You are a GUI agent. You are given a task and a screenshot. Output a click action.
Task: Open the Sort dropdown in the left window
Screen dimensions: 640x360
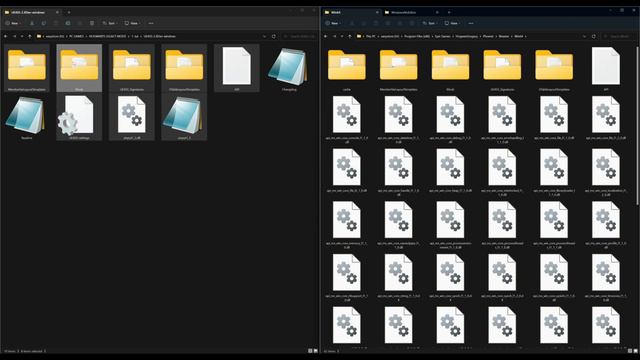pos(110,23)
